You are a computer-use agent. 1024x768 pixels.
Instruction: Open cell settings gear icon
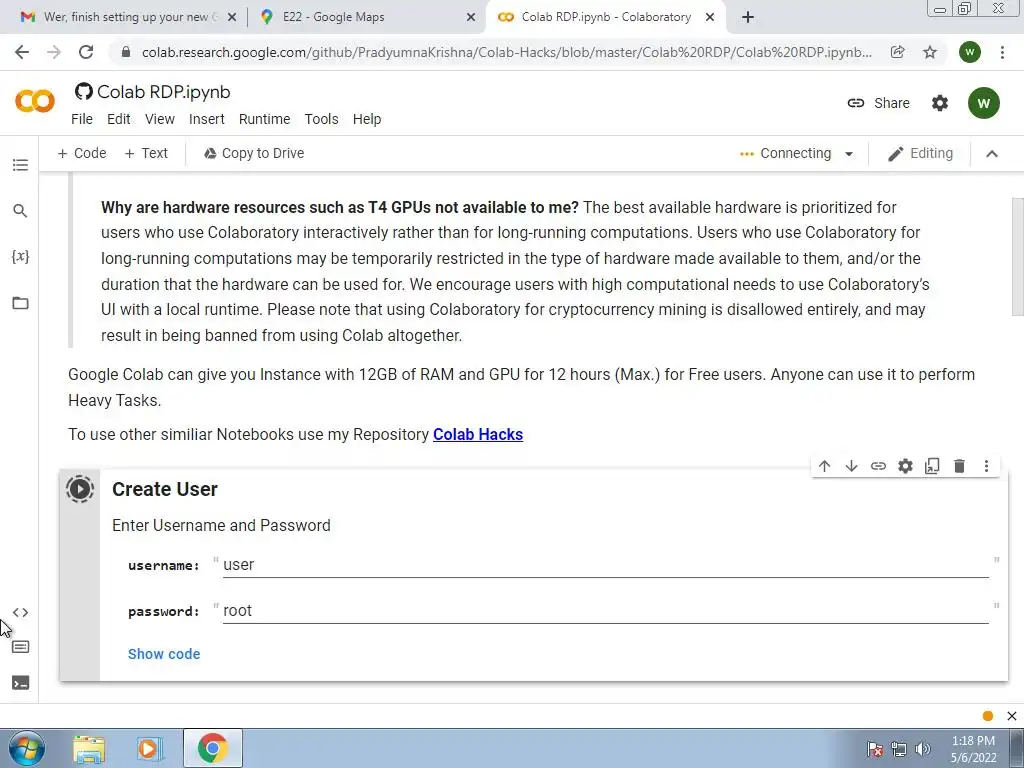[905, 466]
